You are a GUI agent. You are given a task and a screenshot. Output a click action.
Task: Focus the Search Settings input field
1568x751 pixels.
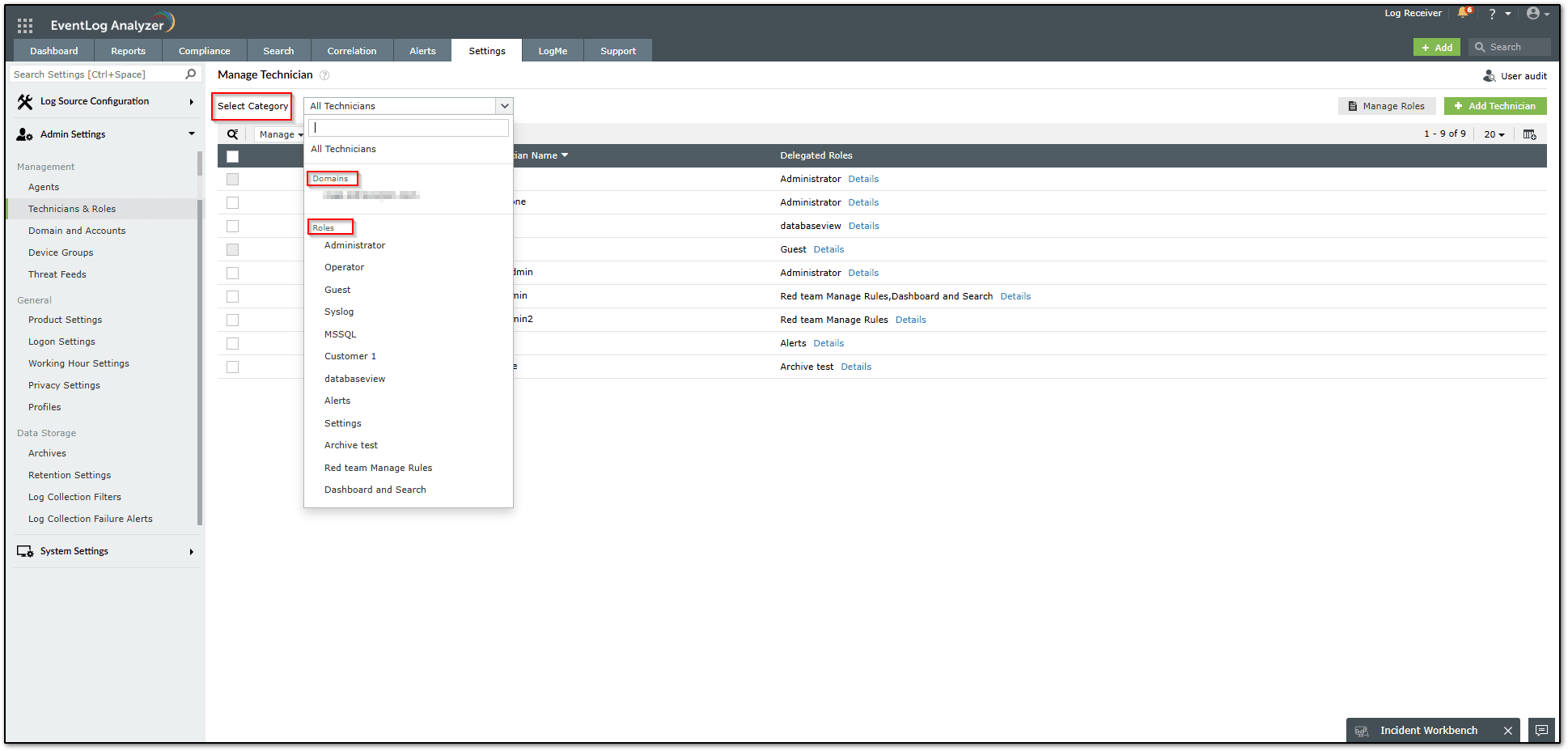pyautogui.click(x=97, y=74)
